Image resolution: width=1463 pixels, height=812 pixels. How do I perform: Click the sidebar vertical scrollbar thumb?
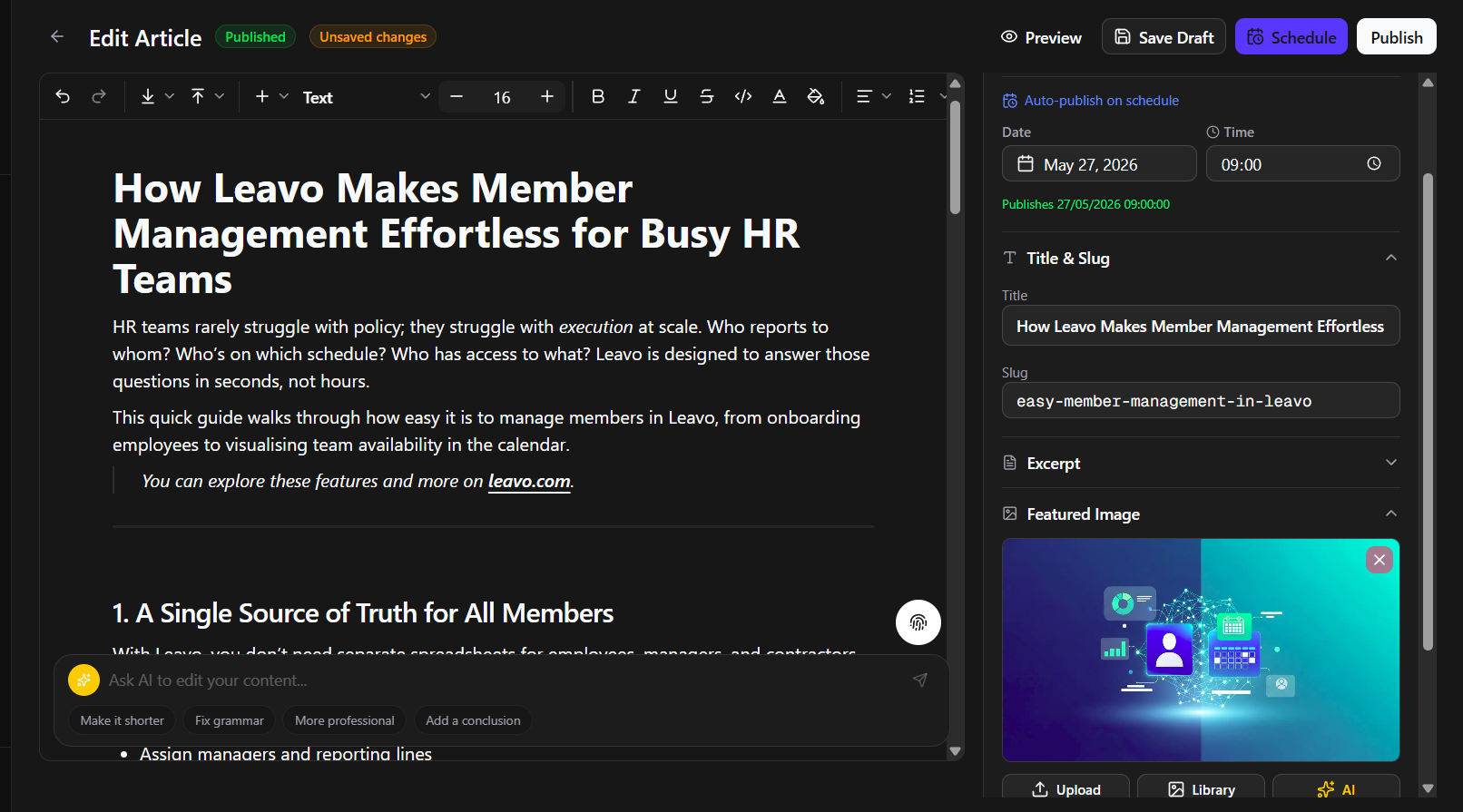point(1428,411)
